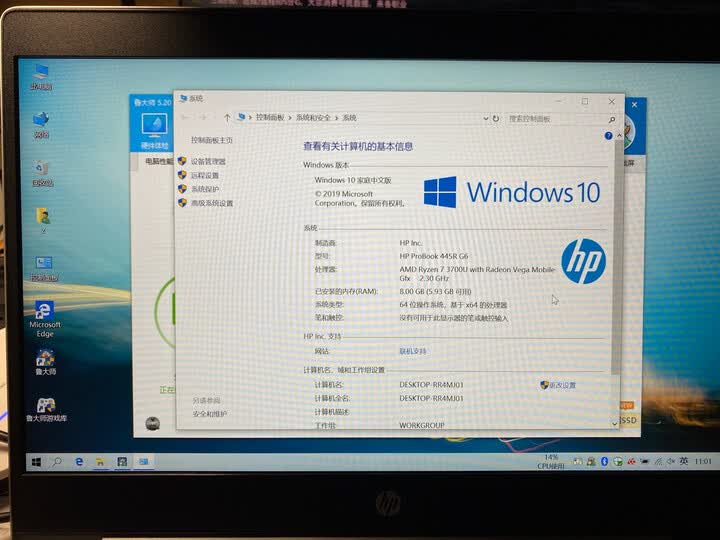Open Device Manager (设备管理器) link

pos(208,162)
